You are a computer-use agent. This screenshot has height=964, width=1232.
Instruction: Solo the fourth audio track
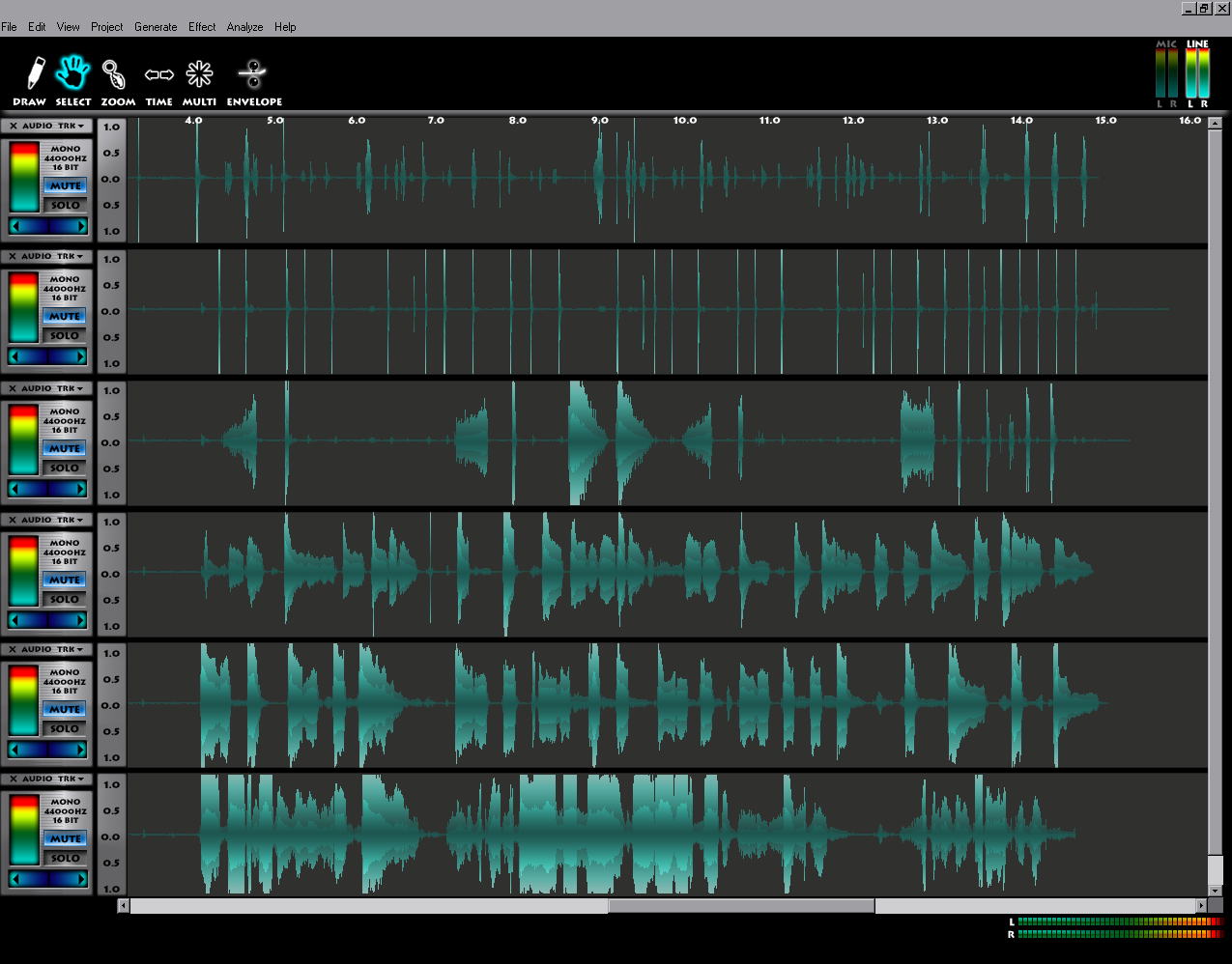click(66, 599)
